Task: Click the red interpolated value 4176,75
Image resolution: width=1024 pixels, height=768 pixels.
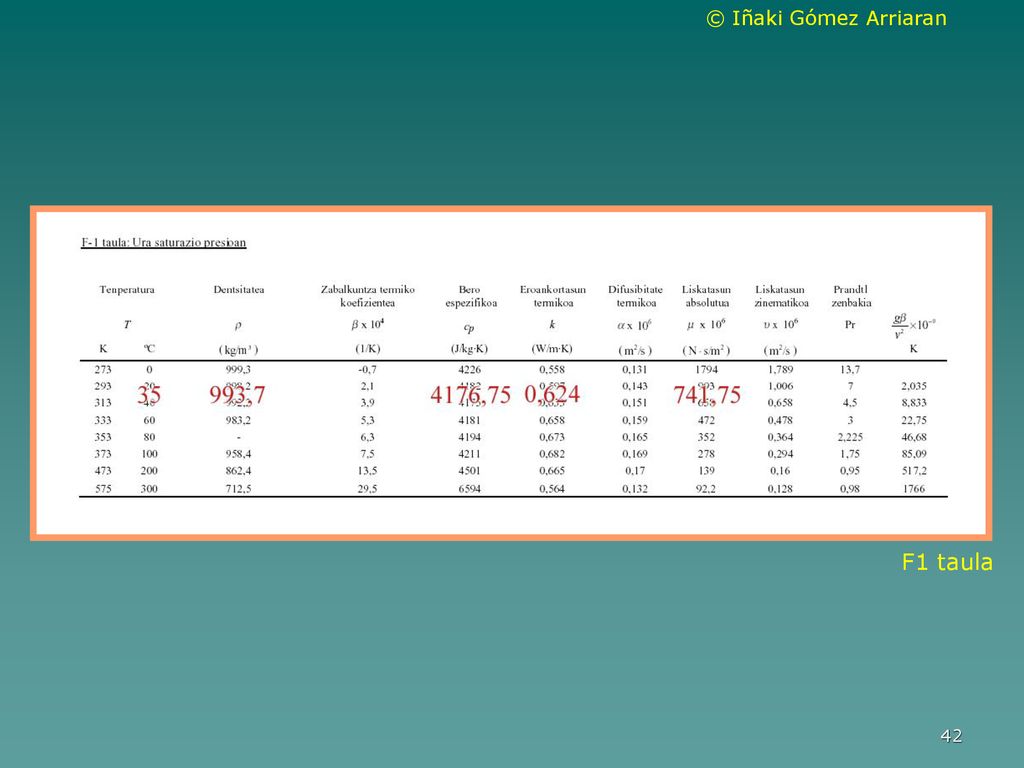Action: 470,394
